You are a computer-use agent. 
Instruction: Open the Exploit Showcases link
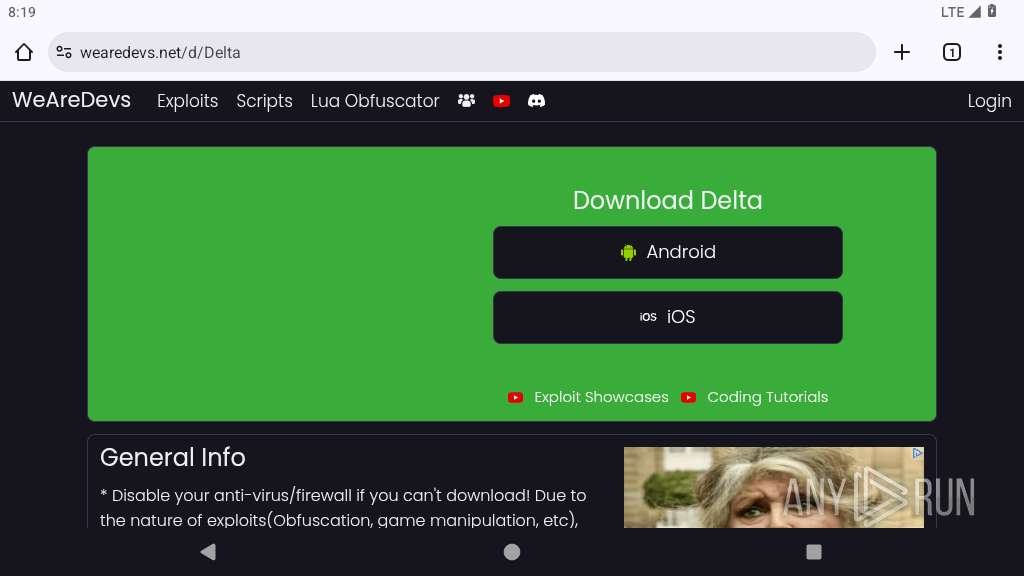click(601, 397)
